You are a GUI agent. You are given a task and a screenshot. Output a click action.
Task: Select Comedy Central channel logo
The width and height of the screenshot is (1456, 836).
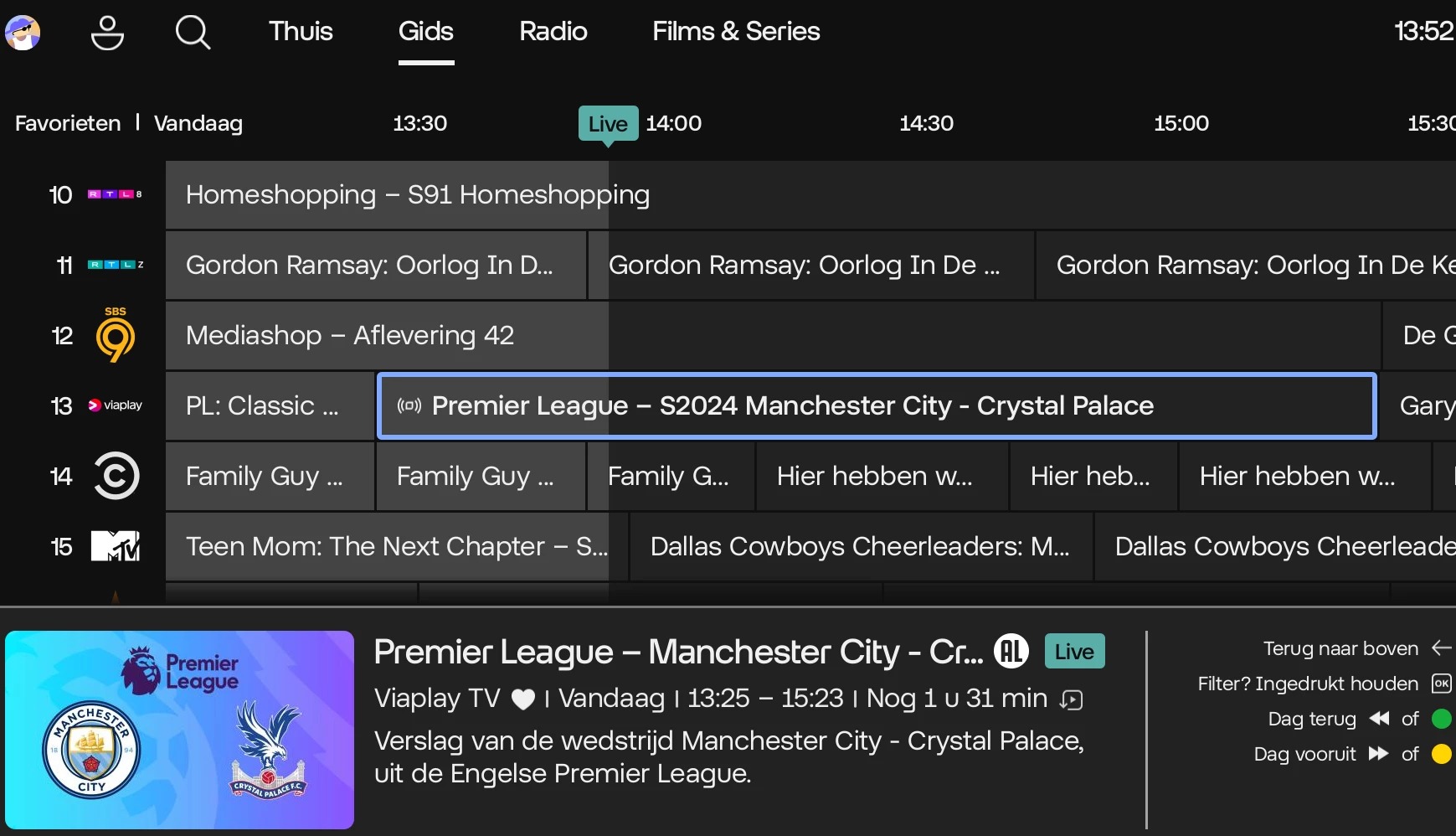[116, 476]
